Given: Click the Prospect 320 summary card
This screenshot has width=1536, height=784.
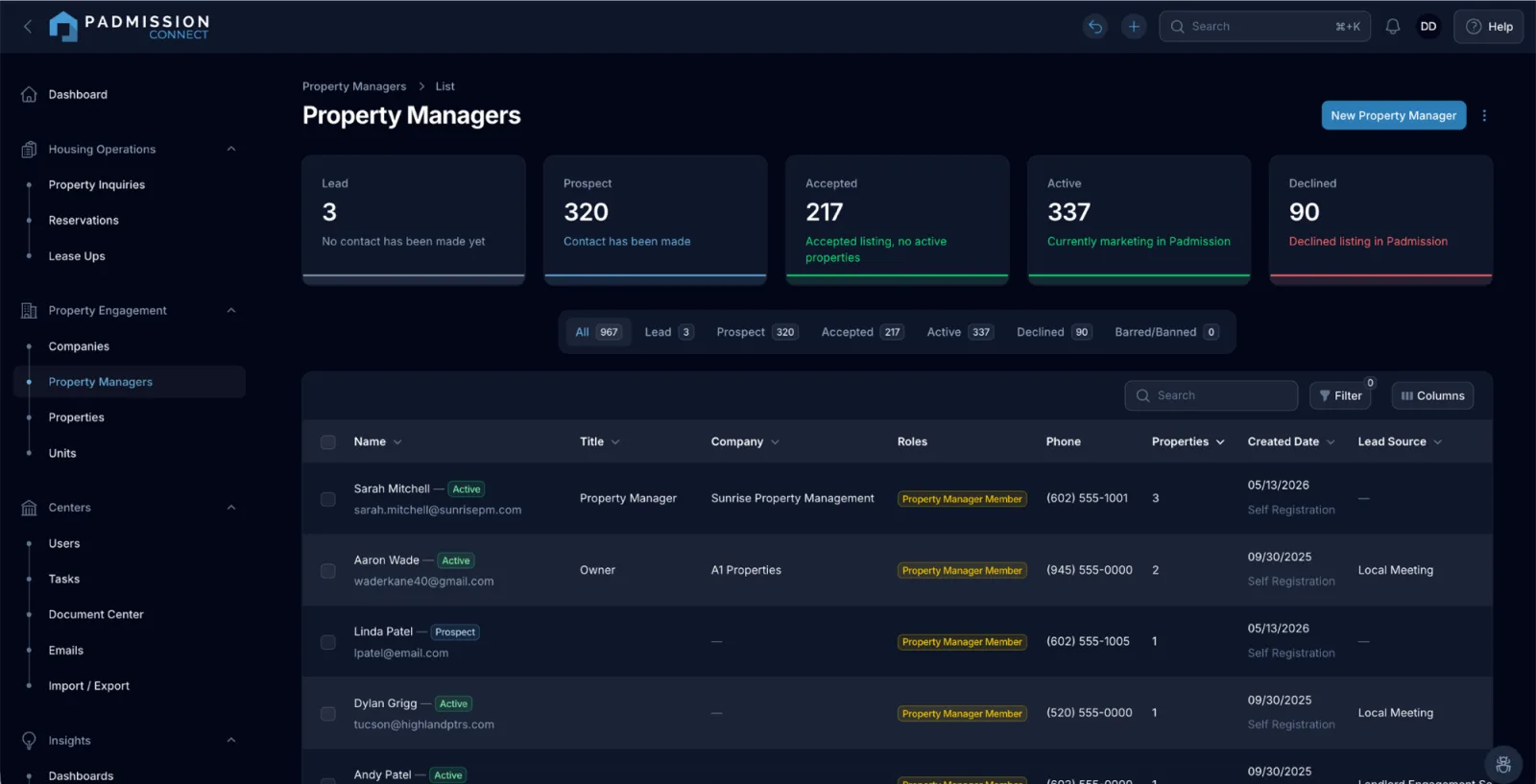Looking at the screenshot, I should click(655, 220).
